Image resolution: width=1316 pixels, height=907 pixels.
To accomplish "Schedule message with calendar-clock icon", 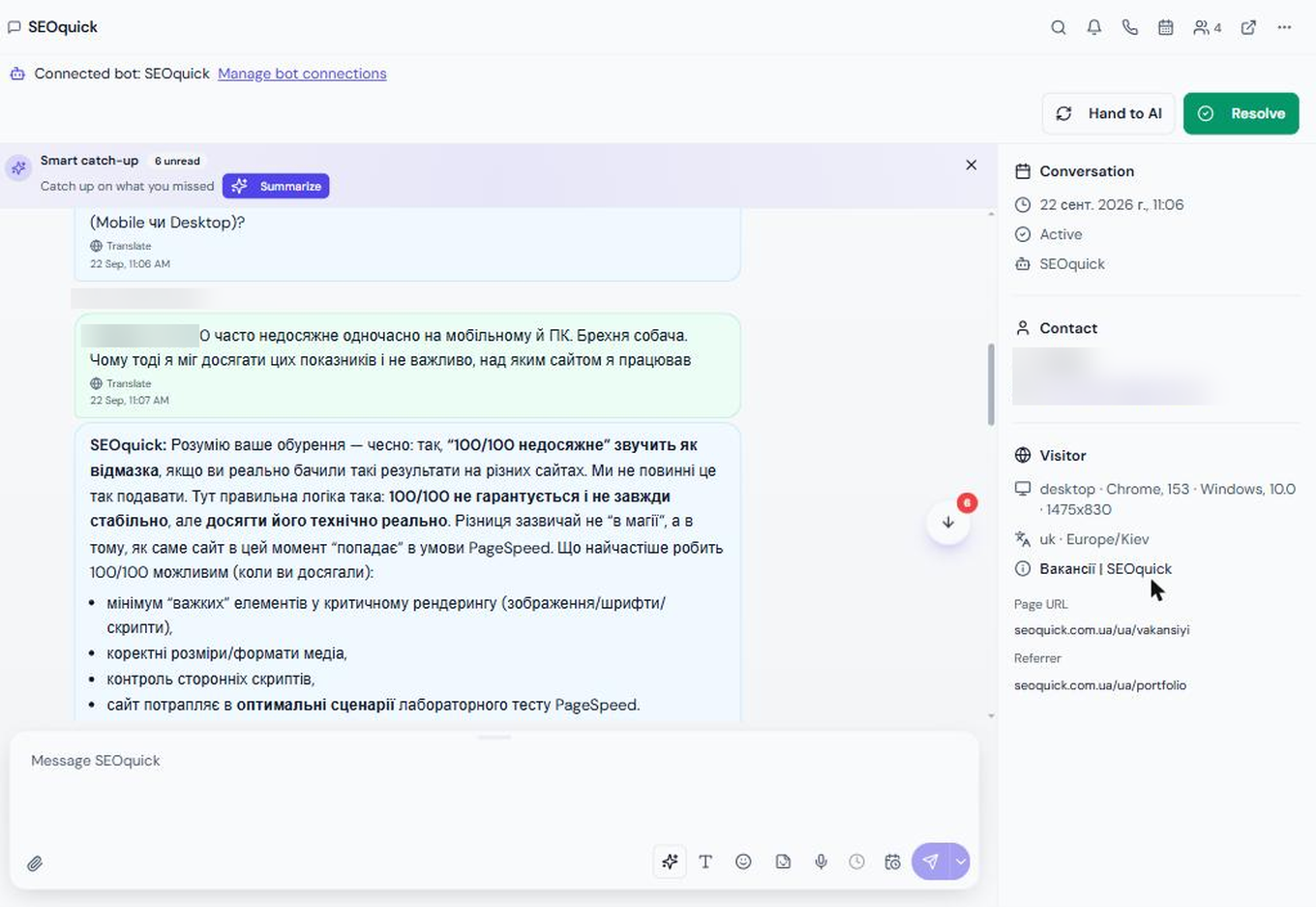I will [892, 862].
